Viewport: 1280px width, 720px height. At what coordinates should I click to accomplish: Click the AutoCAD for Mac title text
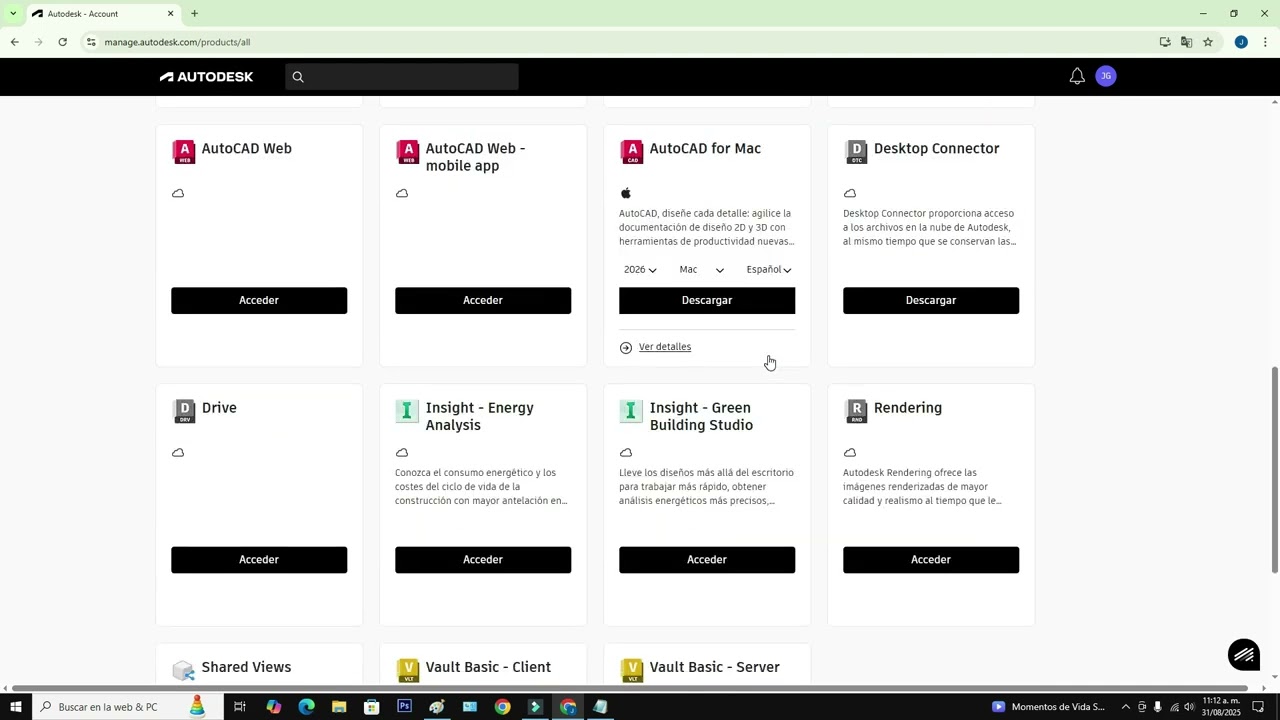(705, 149)
